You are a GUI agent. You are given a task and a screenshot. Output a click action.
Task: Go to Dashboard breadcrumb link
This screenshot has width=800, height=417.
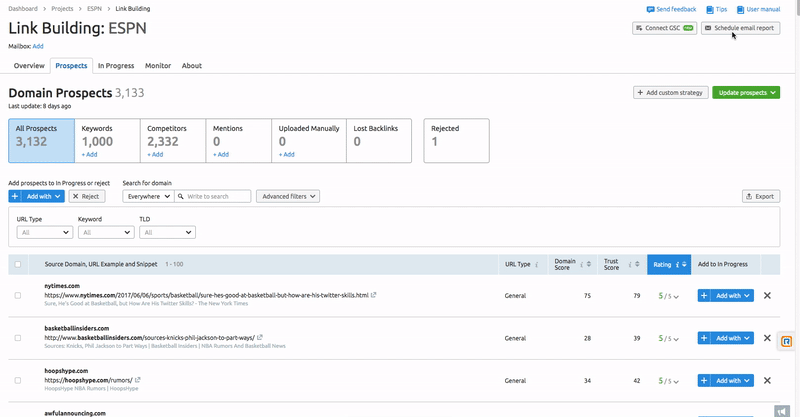pyautogui.click(x=23, y=9)
